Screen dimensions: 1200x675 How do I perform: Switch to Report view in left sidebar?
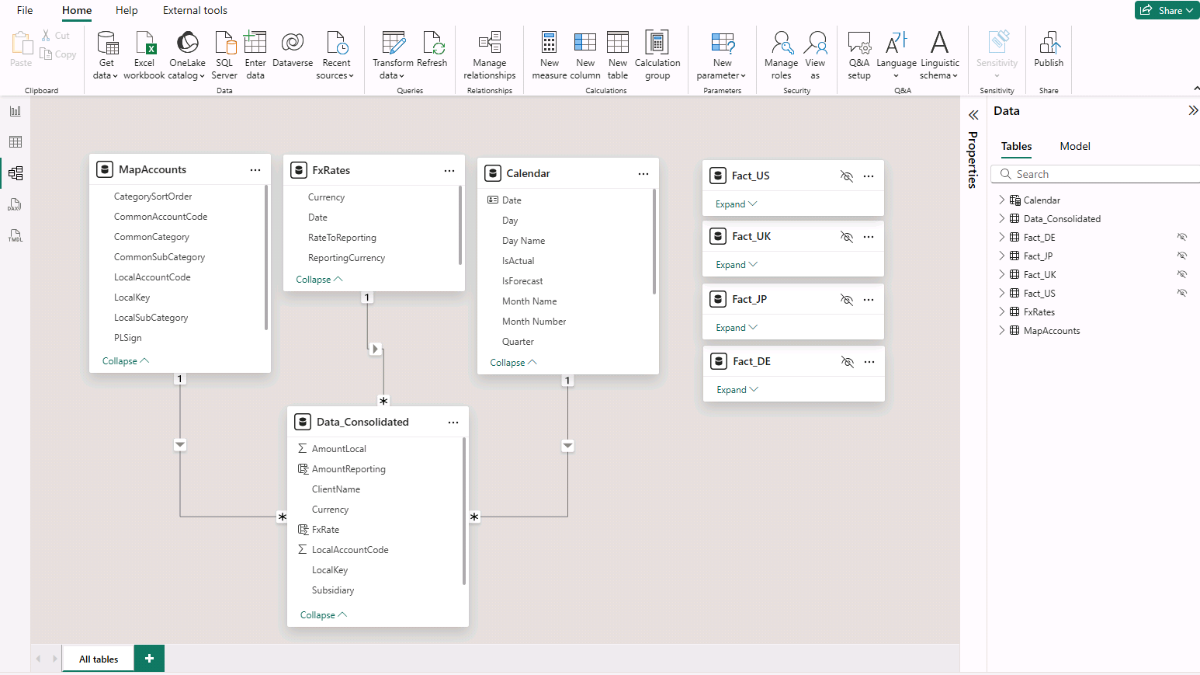[x=15, y=111]
